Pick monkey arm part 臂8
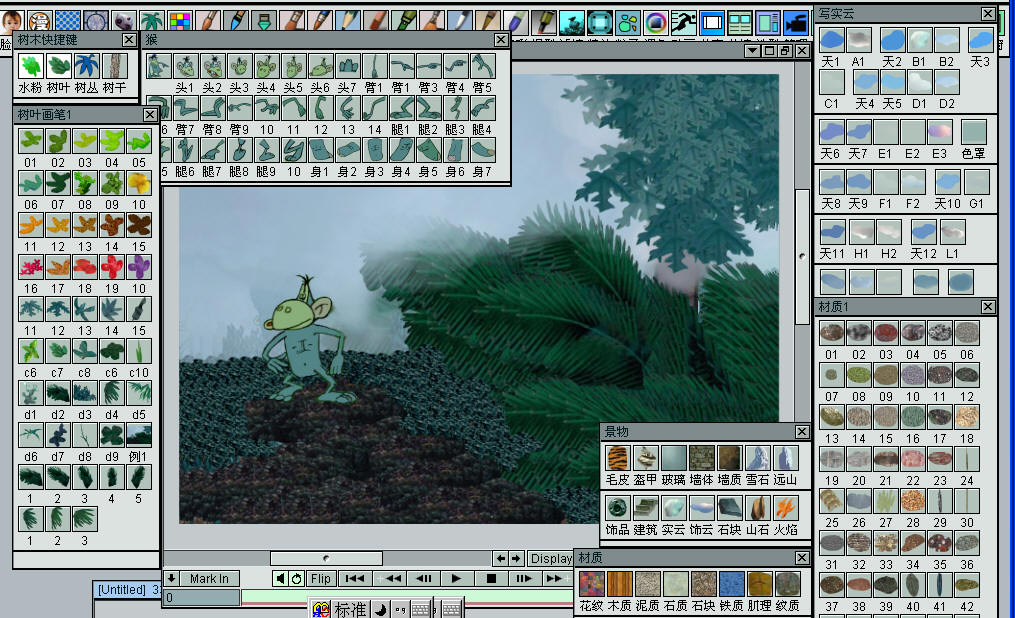The width and height of the screenshot is (1015, 618). point(212,108)
